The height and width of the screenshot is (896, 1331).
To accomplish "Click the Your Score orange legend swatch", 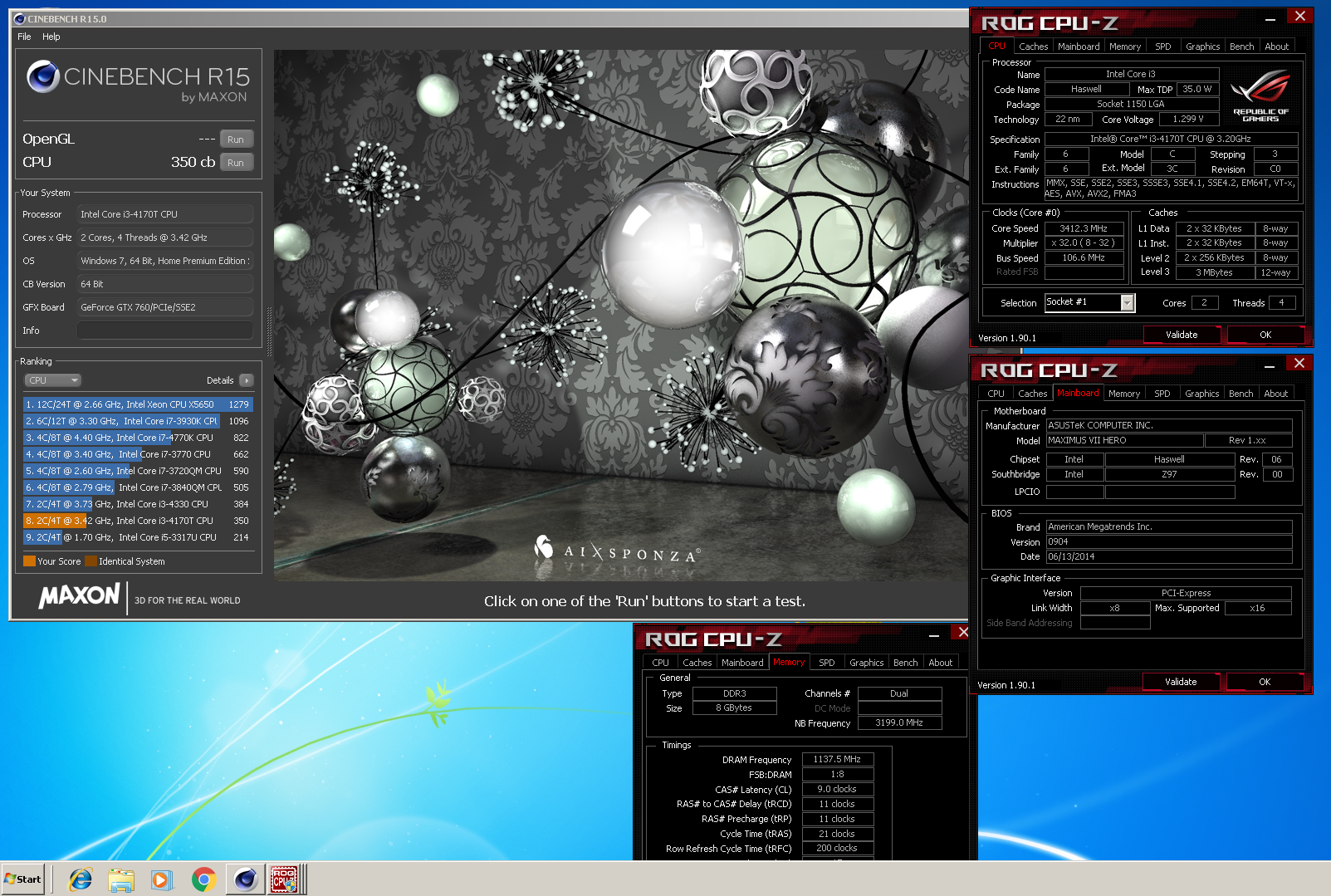I will 29,561.
